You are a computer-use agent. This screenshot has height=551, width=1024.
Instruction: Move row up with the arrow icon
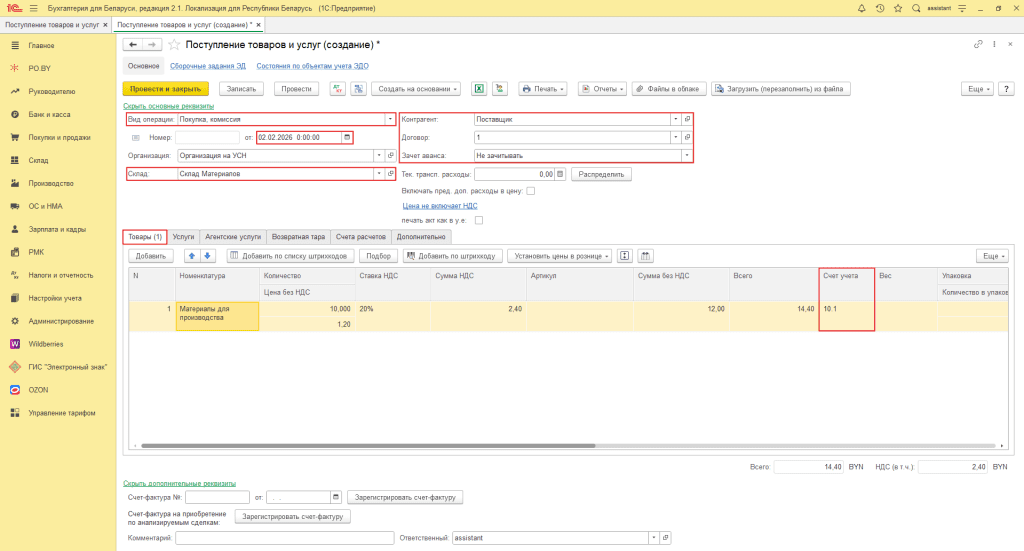tap(192, 256)
